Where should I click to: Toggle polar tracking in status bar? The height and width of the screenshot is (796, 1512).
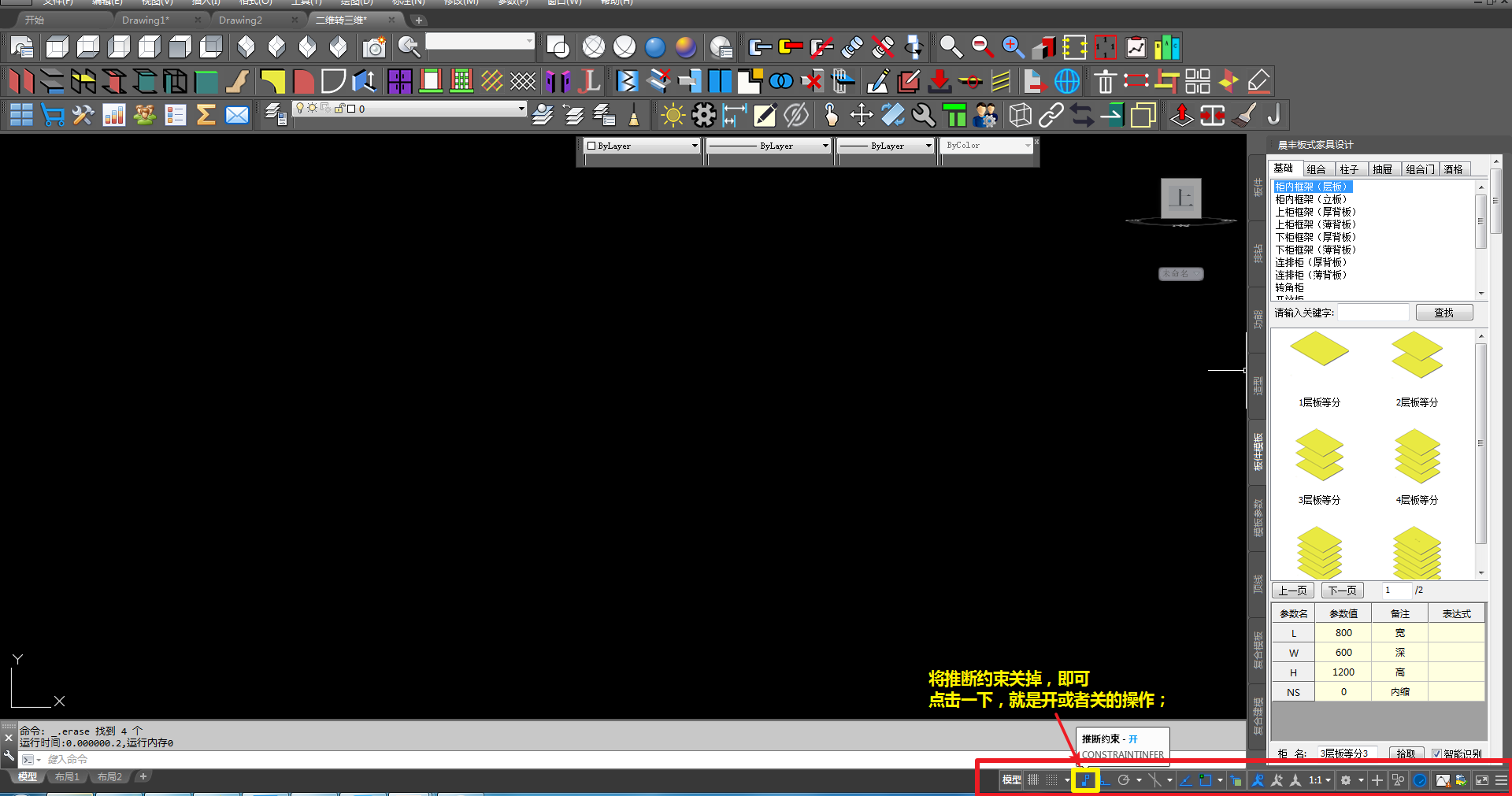[1124, 780]
